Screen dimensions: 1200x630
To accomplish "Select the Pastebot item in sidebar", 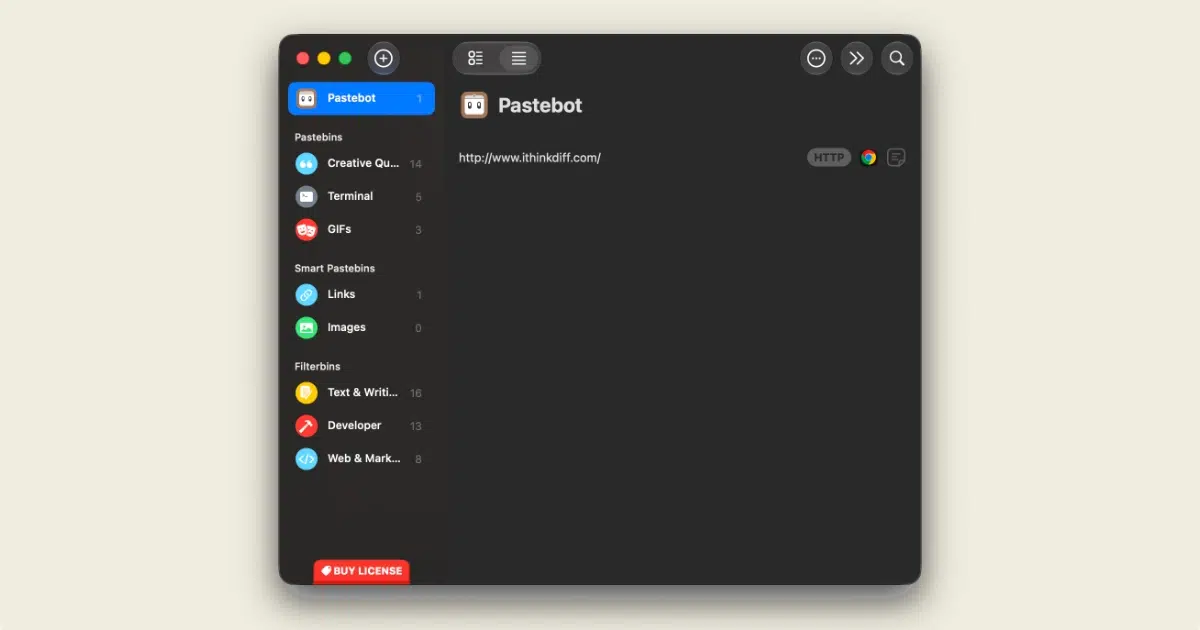I will (361, 98).
